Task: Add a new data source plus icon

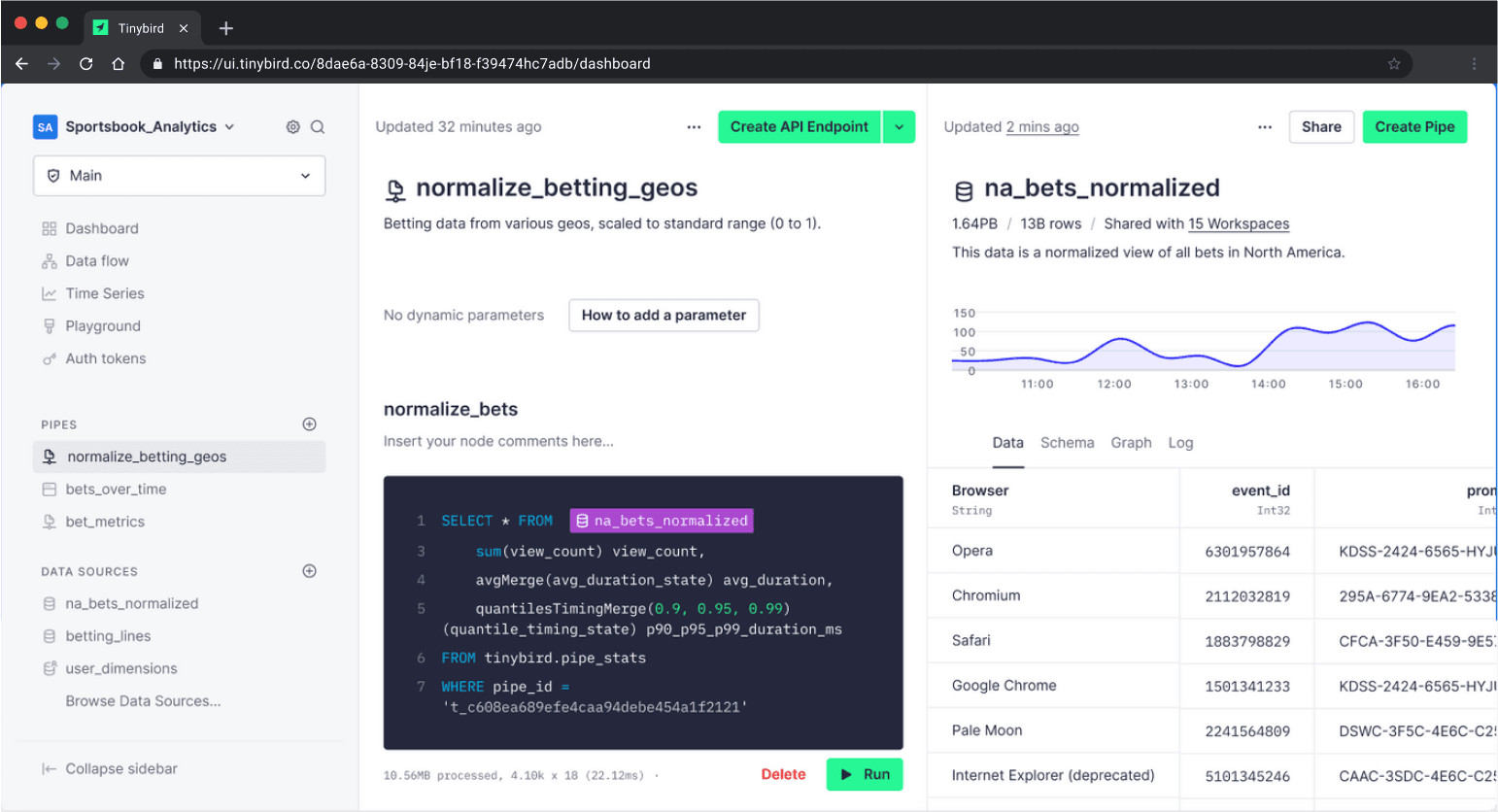Action: 309,571
